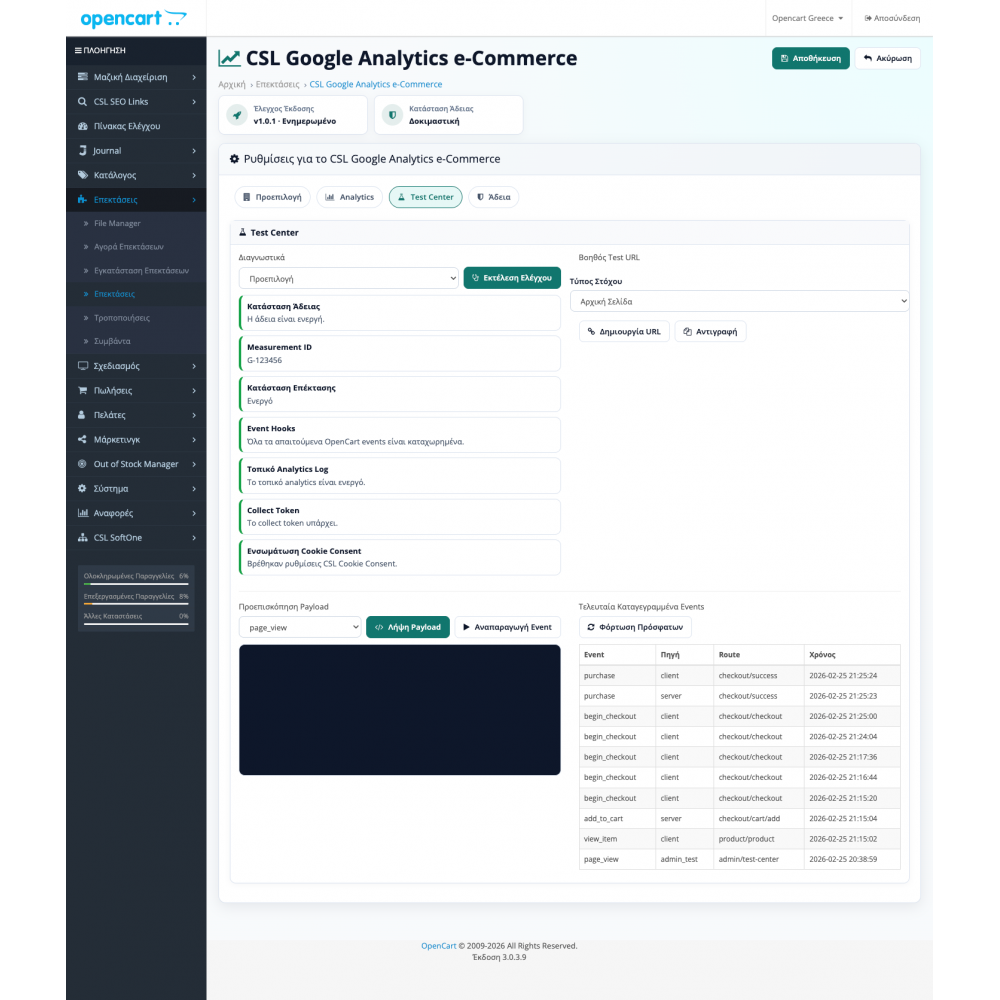Screen dimensions: 1000x1000
Task: Click the CSL SEO Links magnifier icon
Action: coord(82,101)
